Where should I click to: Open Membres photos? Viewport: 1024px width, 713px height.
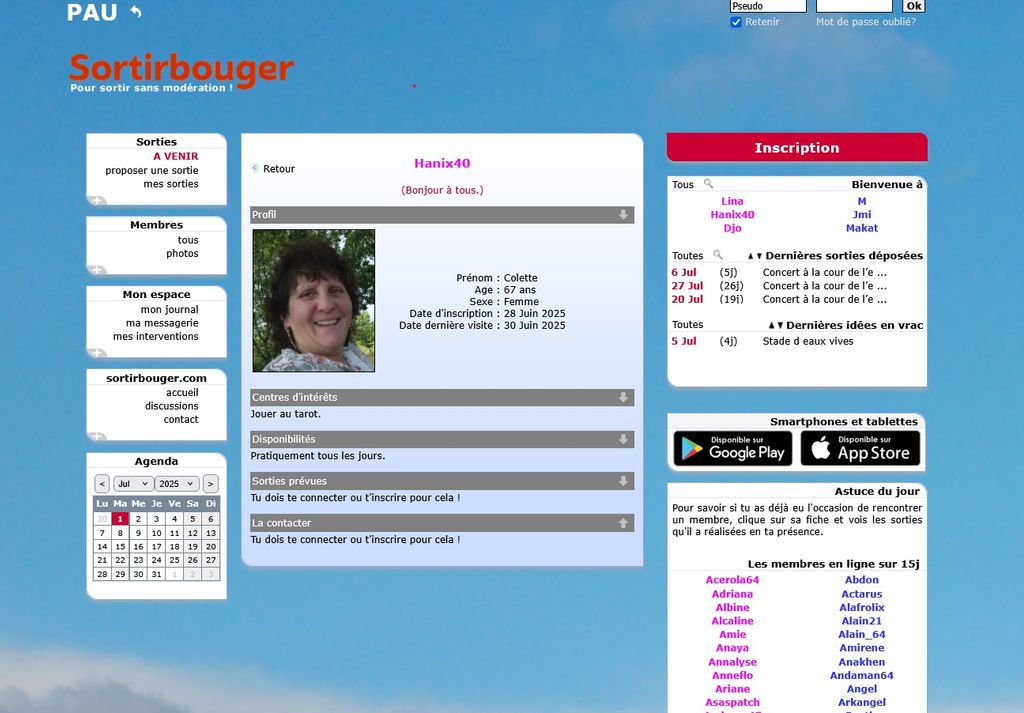coord(182,253)
